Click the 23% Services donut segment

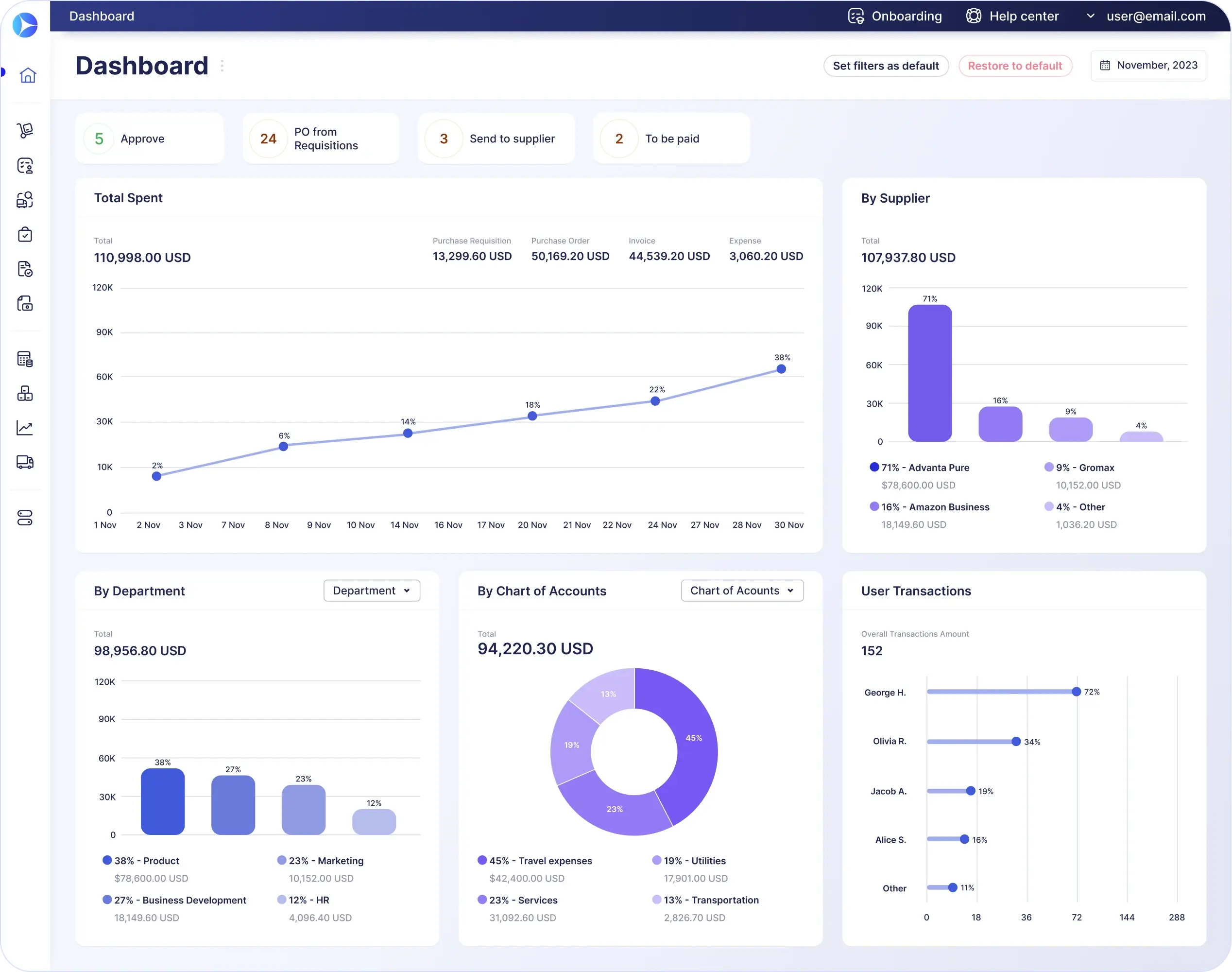click(x=615, y=809)
